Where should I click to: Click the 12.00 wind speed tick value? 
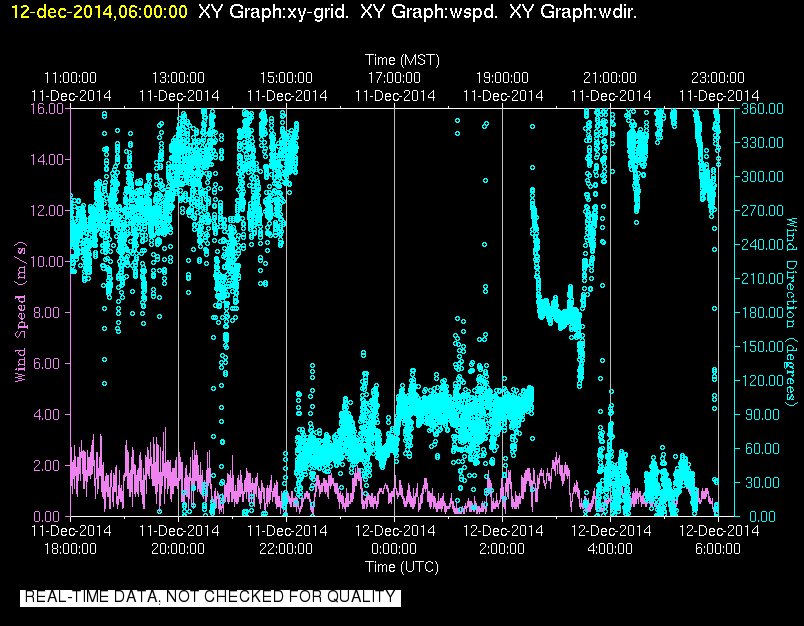point(47,211)
